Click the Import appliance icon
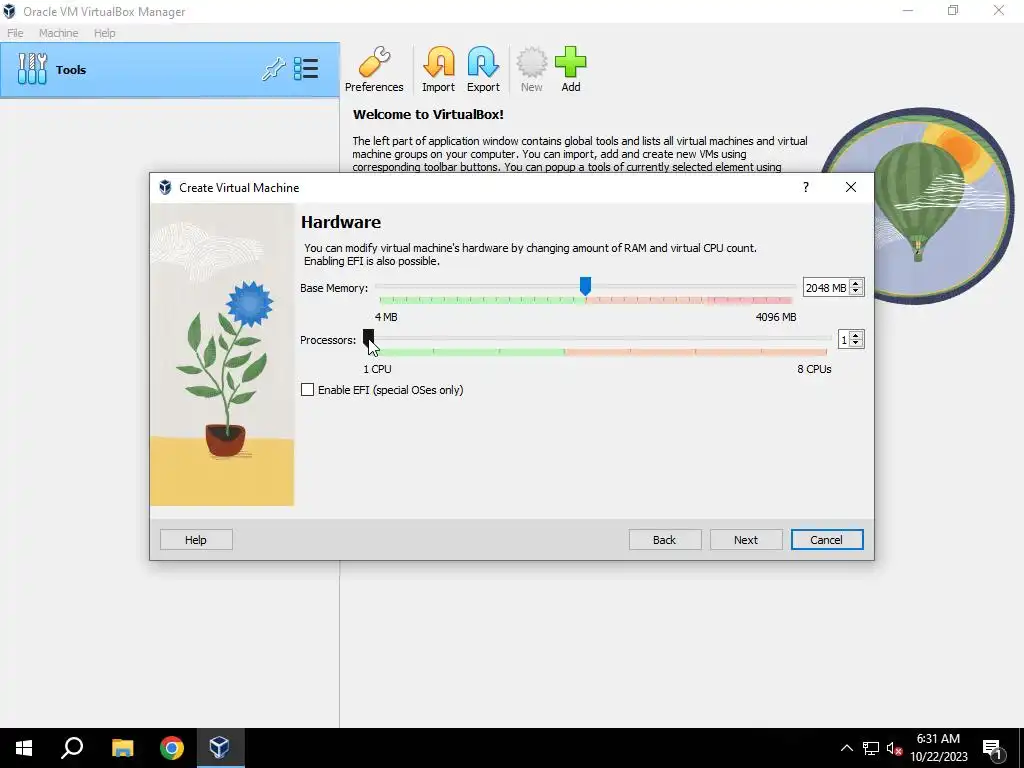The height and width of the screenshot is (768, 1024). pos(438,70)
